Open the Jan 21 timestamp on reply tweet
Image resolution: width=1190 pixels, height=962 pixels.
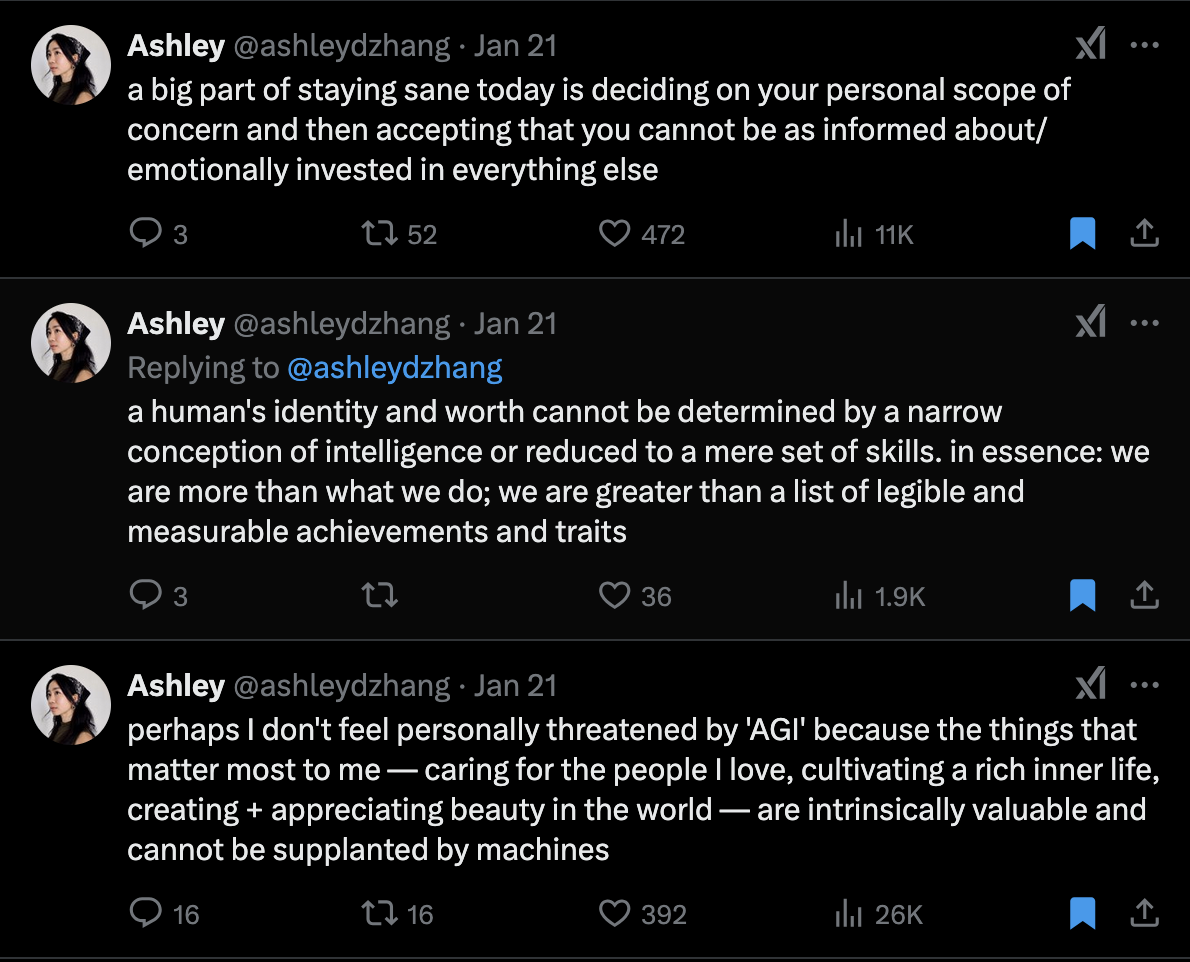click(x=515, y=324)
